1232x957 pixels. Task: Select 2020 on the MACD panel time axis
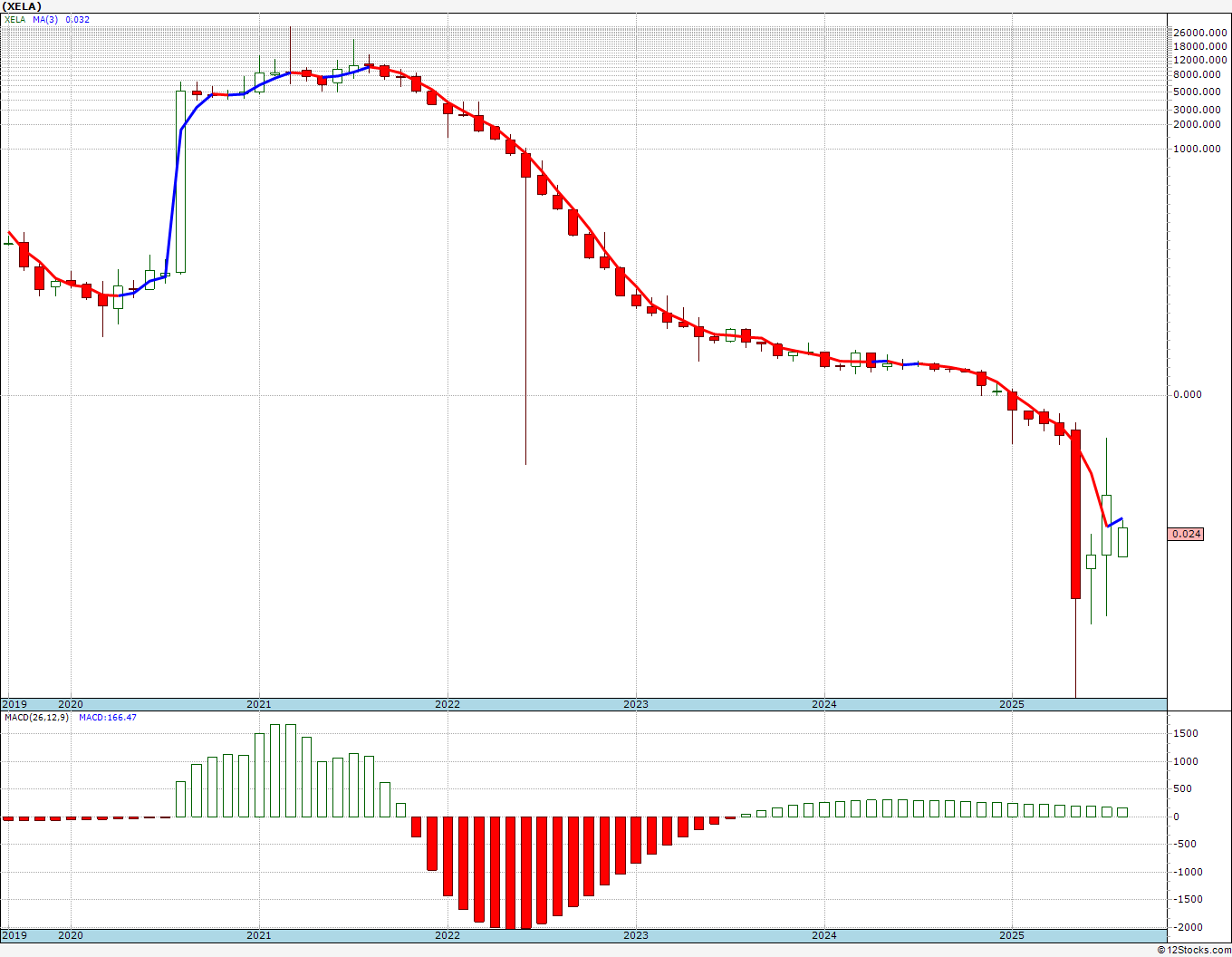[x=71, y=935]
